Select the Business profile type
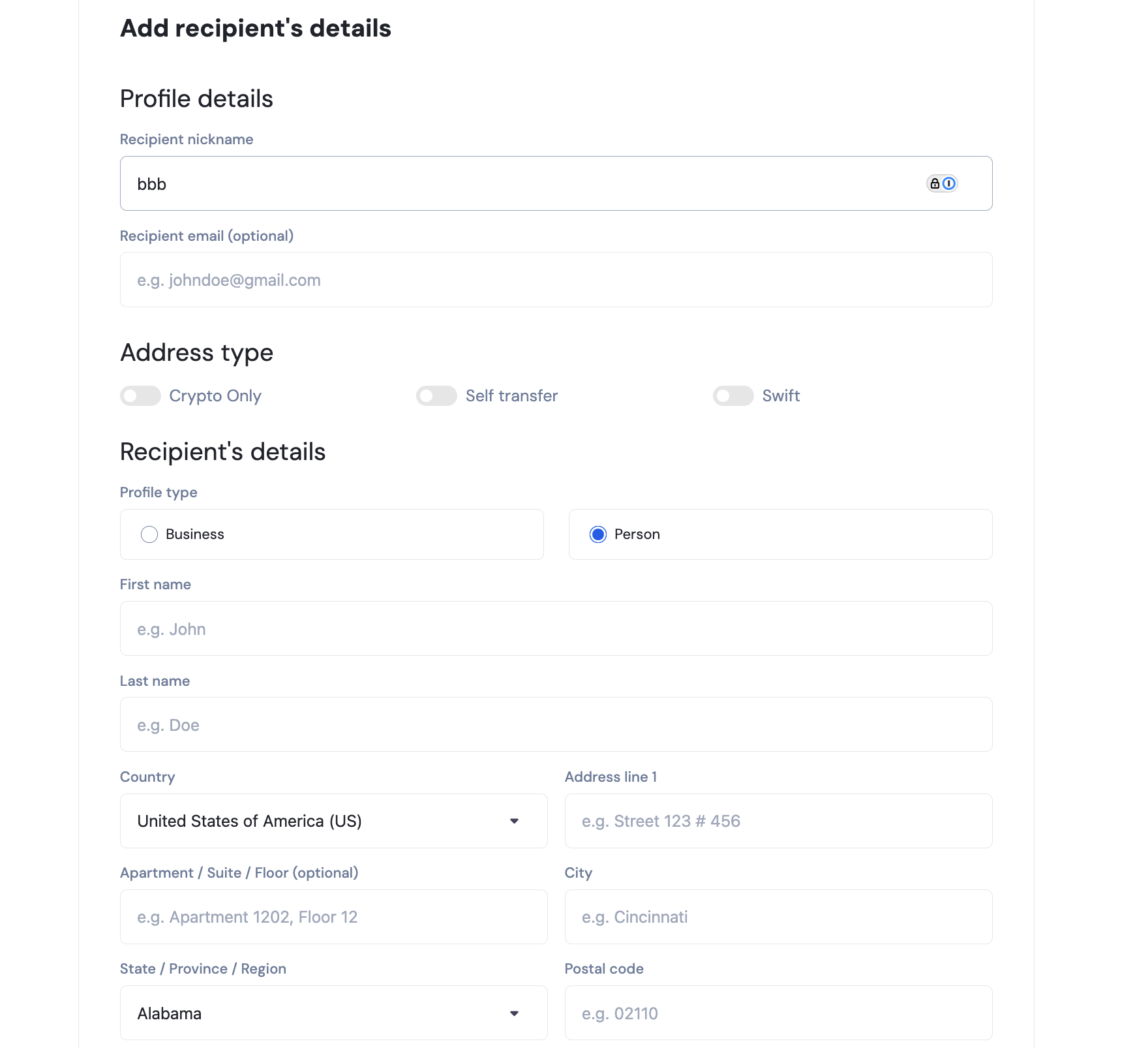This screenshot has height=1048, width=1148. click(x=149, y=534)
